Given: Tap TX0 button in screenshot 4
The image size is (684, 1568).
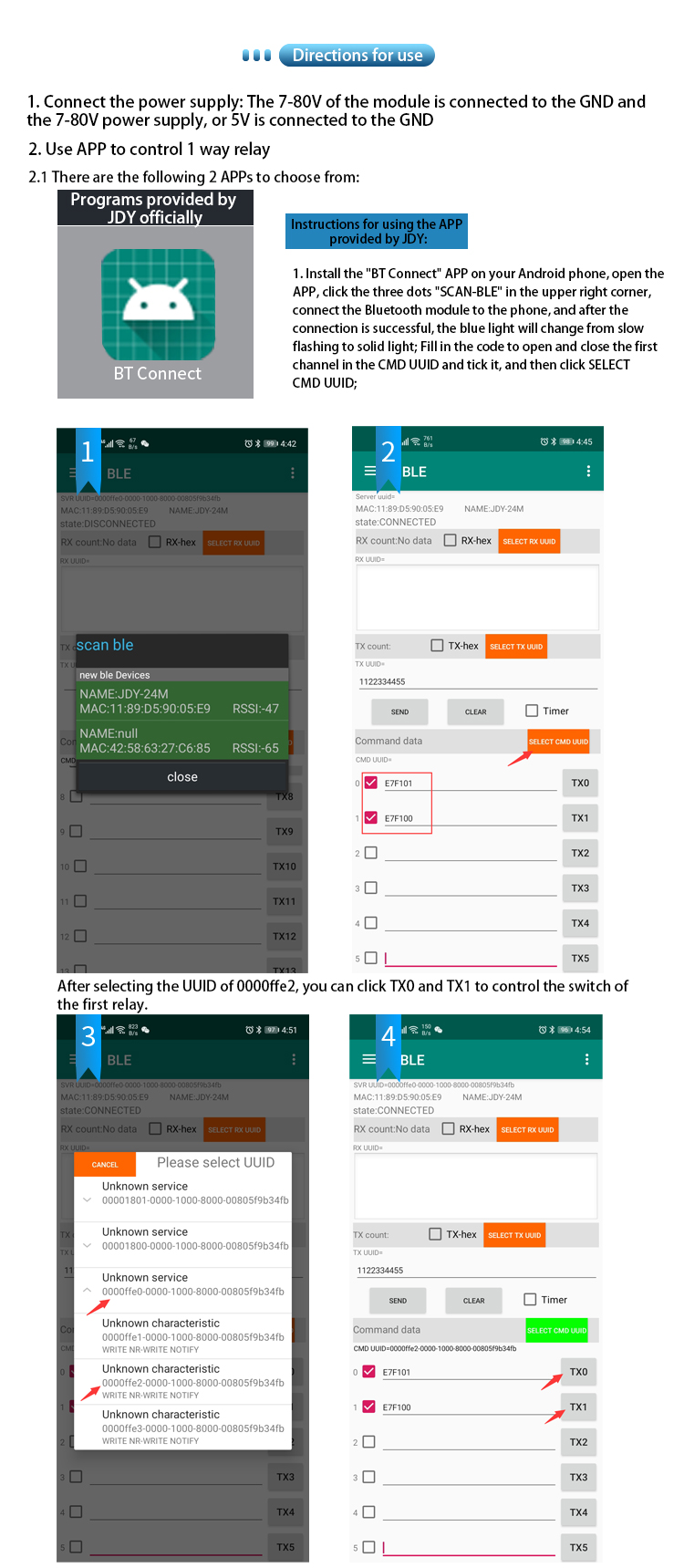Looking at the screenshot, I should point(578,1372).
